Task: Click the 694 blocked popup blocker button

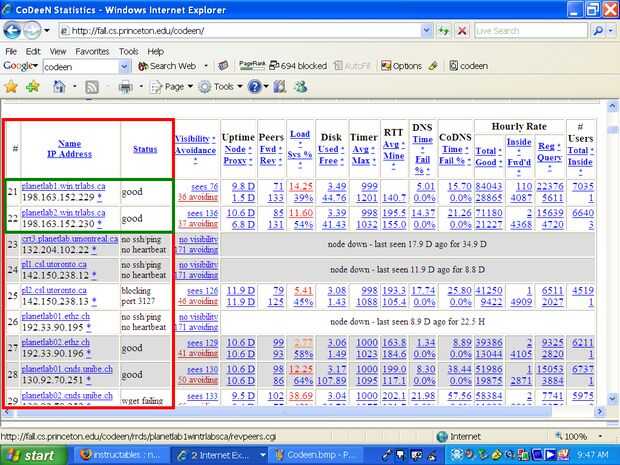Action: 298,66
